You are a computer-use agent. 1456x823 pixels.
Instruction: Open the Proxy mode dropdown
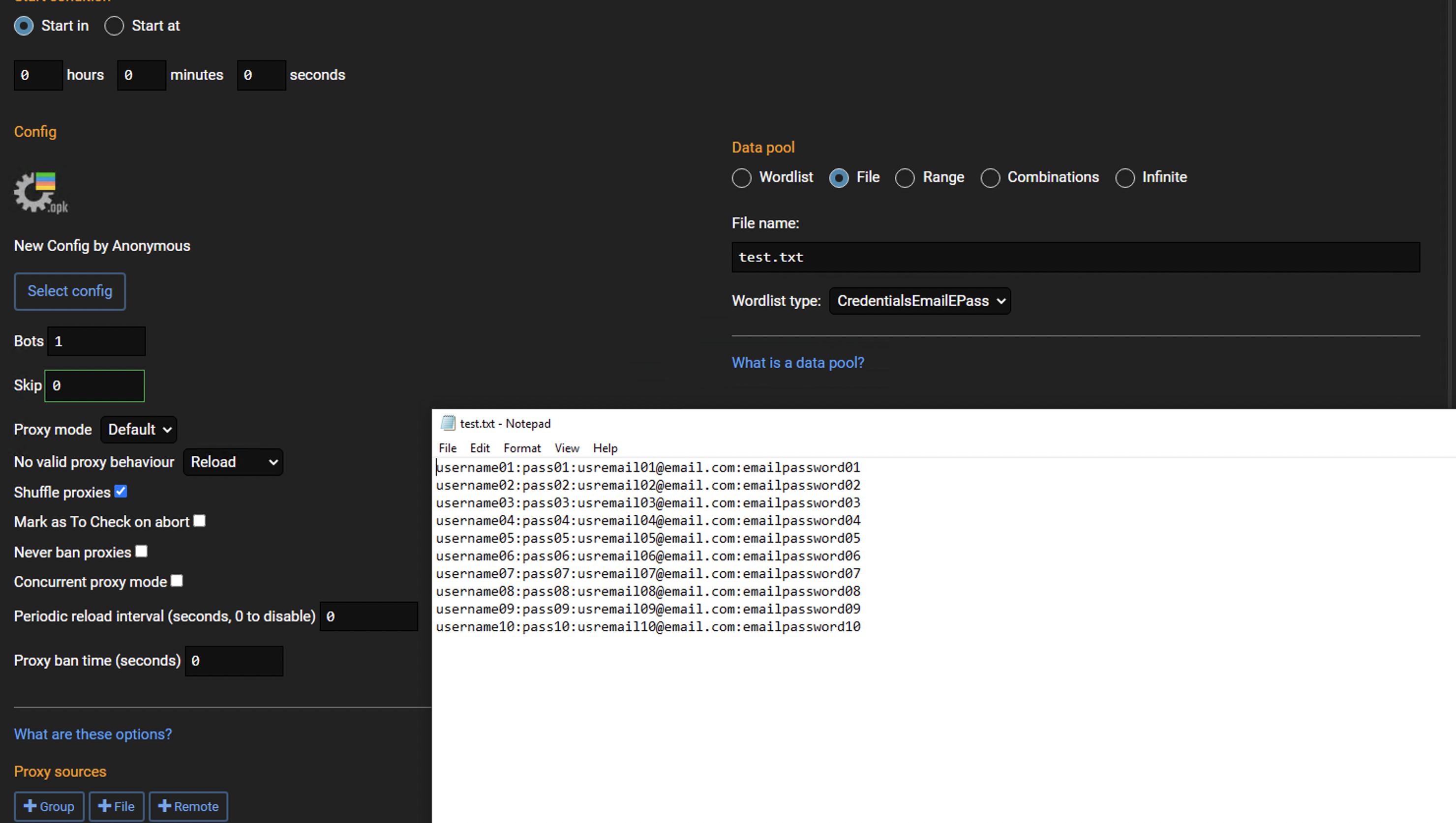[x=138, y=430]
